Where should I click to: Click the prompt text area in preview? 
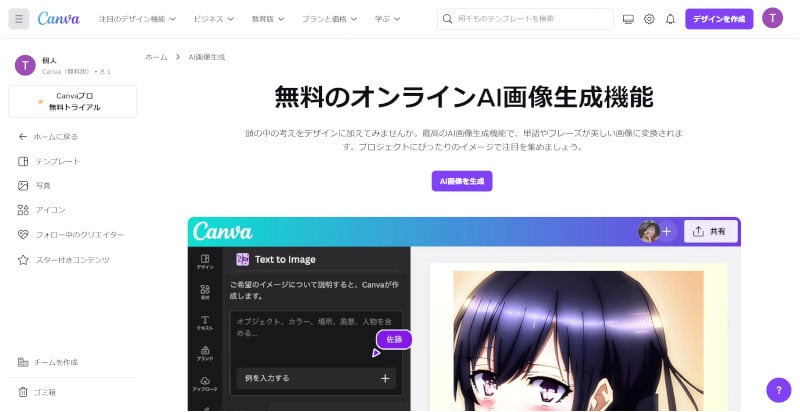(315, 337)
